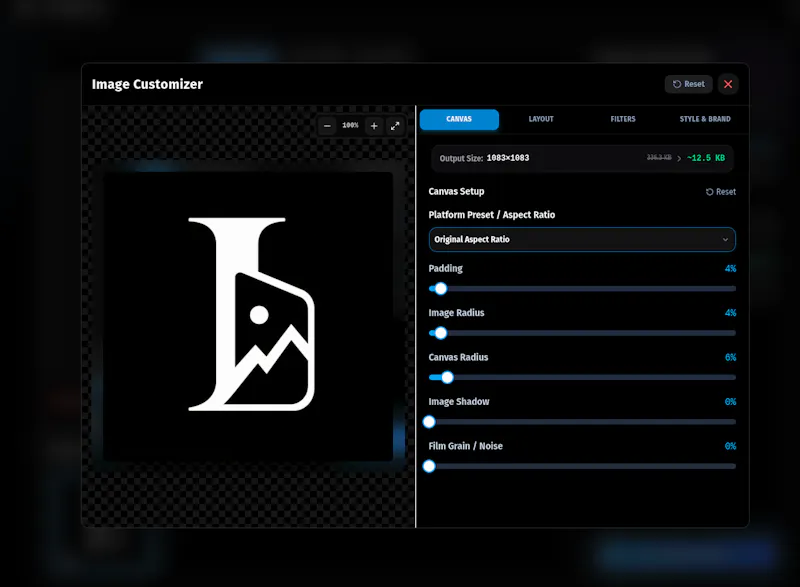Viewport: 800px width, 587px height.
Task: Zoom in the preview with plus icon
Action: point(374,126)
